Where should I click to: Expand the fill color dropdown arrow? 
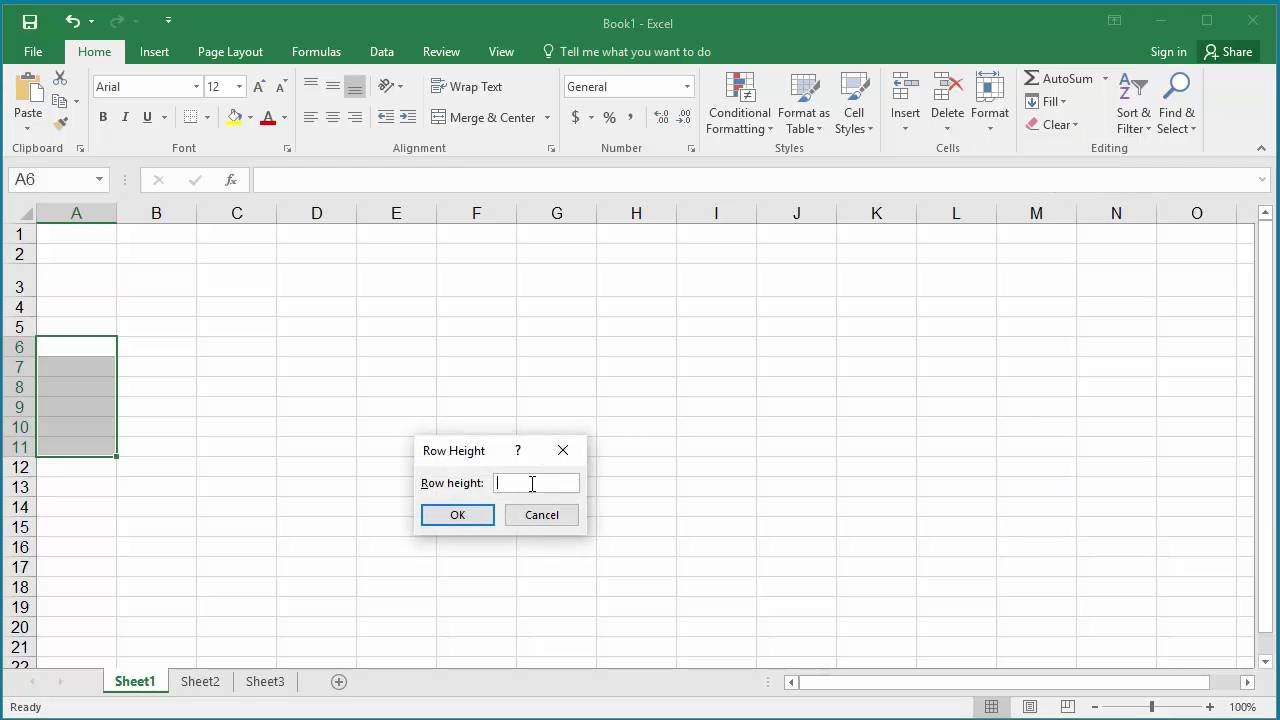(x=250, y=117)
